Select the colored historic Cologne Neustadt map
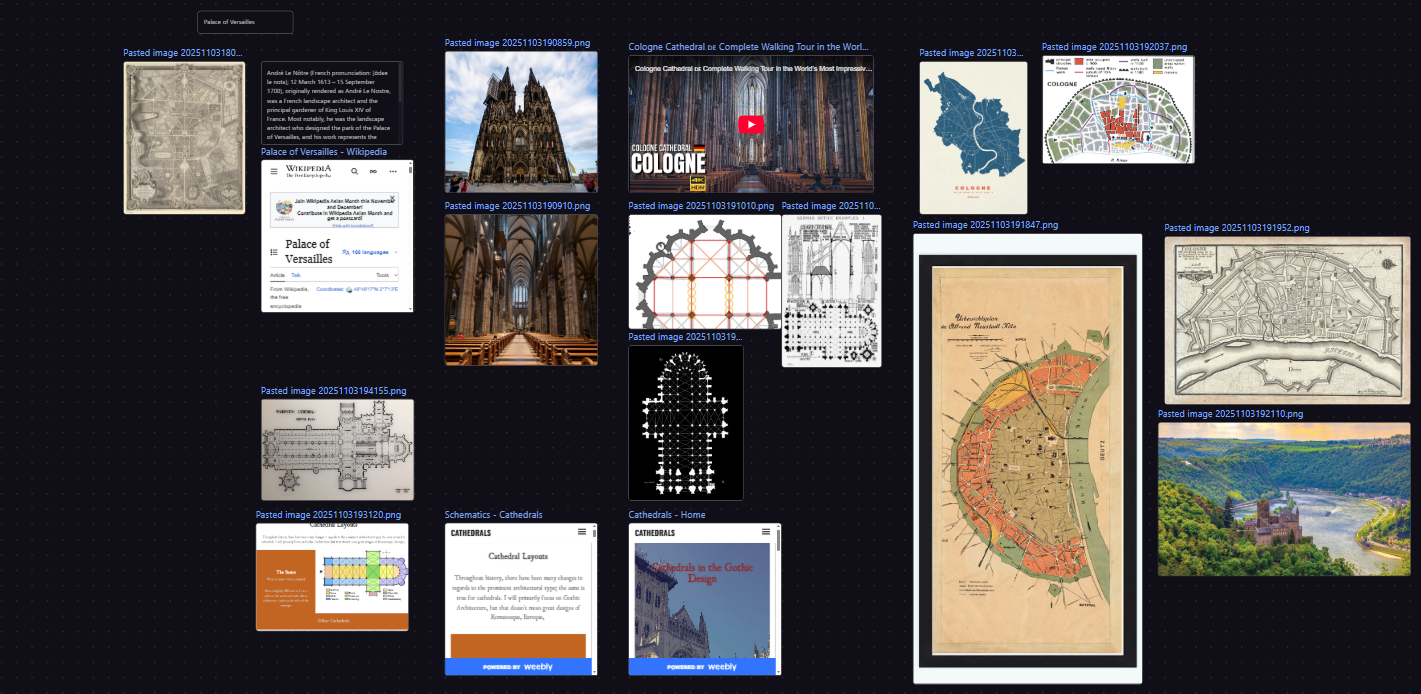1421x694 pixels. (x=1027, y=458)
